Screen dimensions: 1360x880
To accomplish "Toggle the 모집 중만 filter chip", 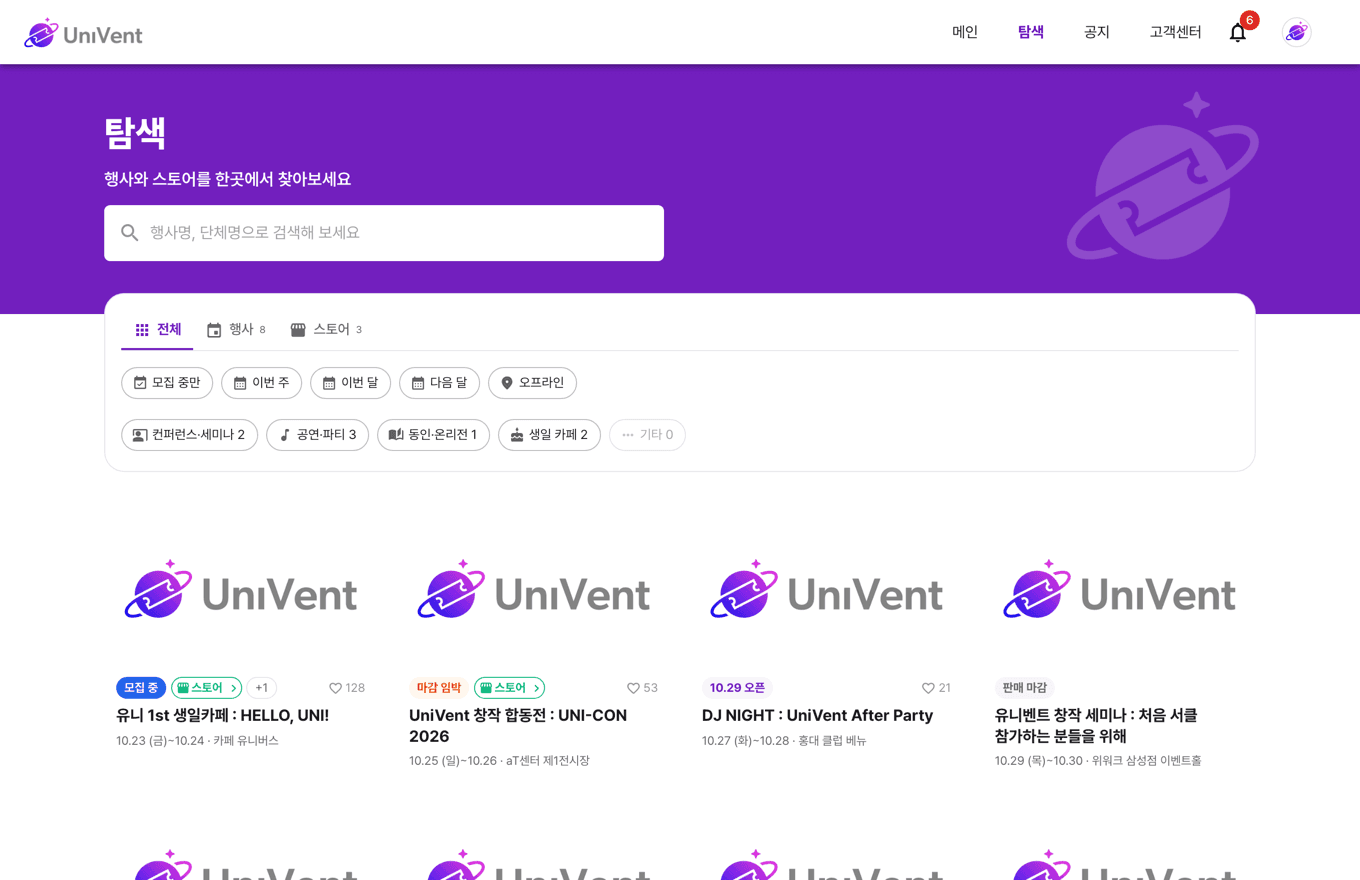I will pos(167,383).
